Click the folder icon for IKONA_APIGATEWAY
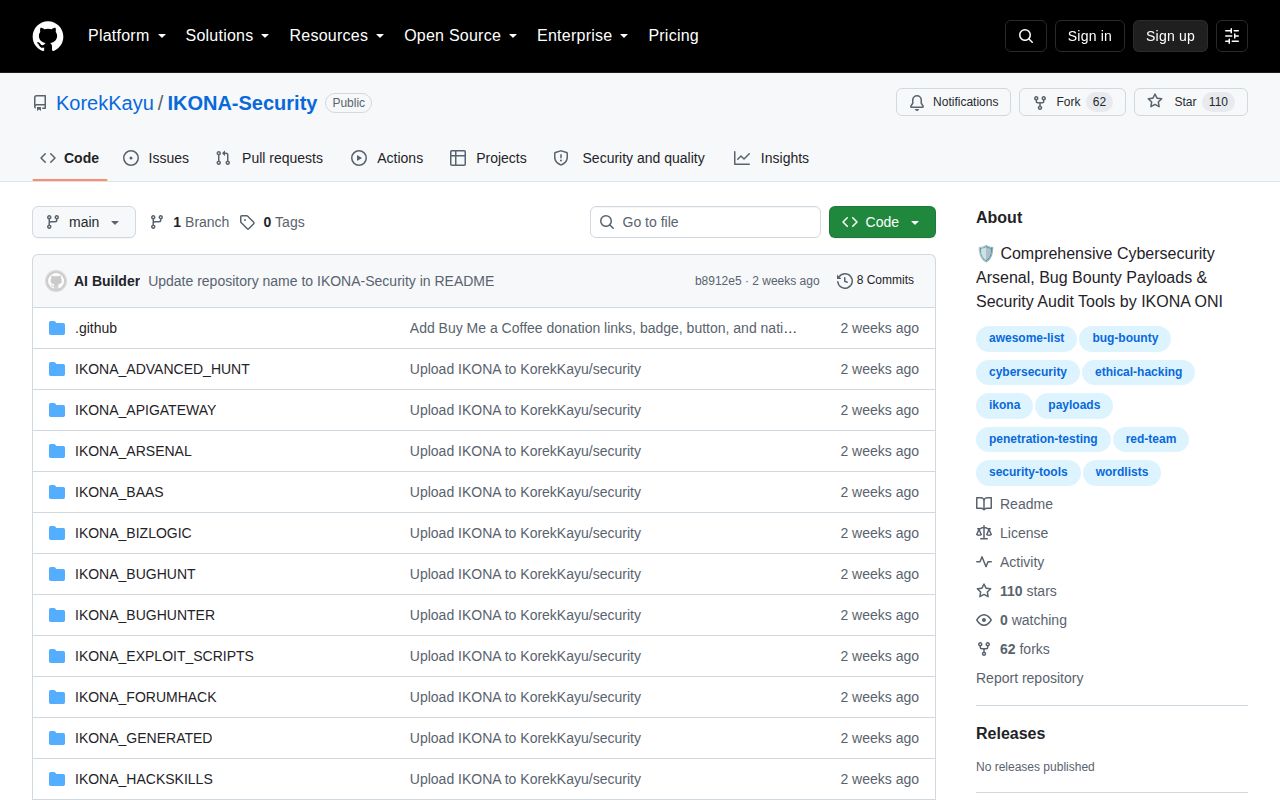This screenshot has width=1280, height=800. pos(57,410)
